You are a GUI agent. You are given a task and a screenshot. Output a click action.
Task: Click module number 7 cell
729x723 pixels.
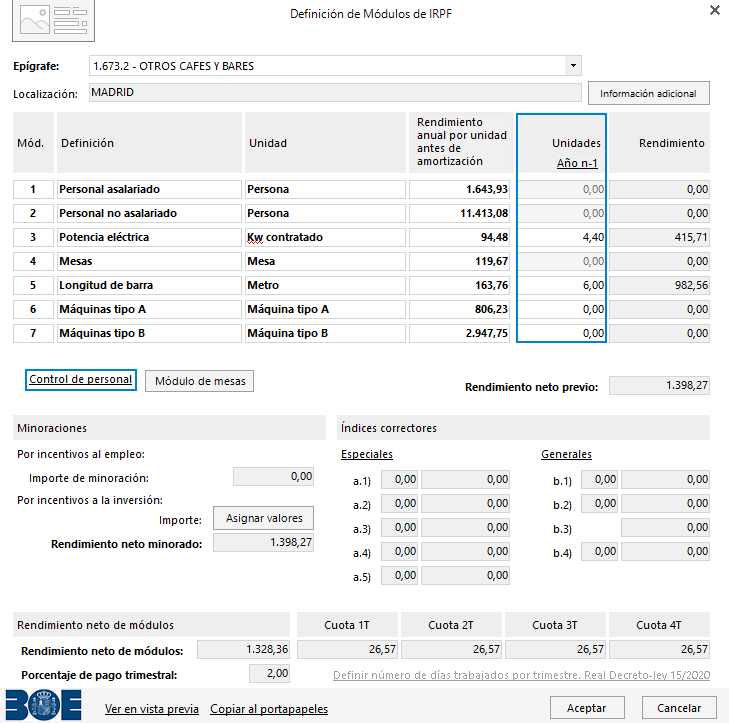pyautogui.click(x=33, y=333)
